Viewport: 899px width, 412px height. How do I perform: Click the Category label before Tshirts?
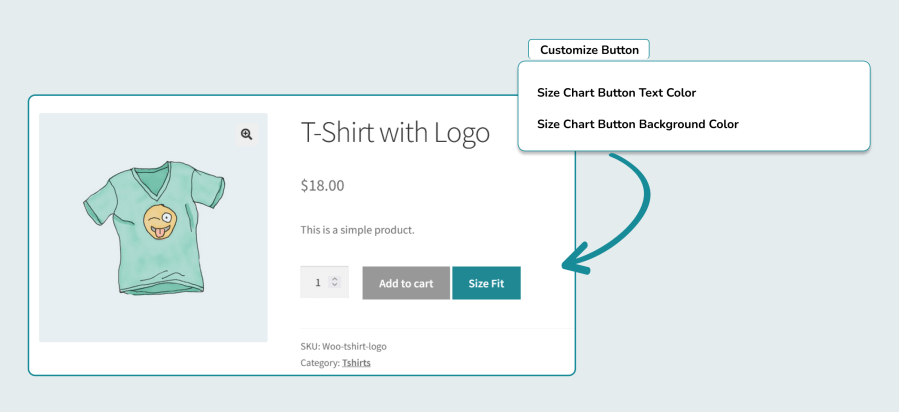tap(319, 363)
